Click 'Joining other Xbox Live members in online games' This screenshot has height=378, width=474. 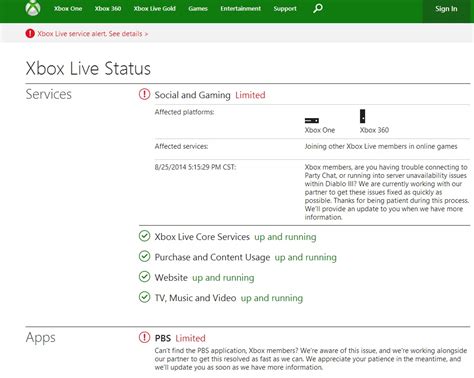[x=381, y=146]
